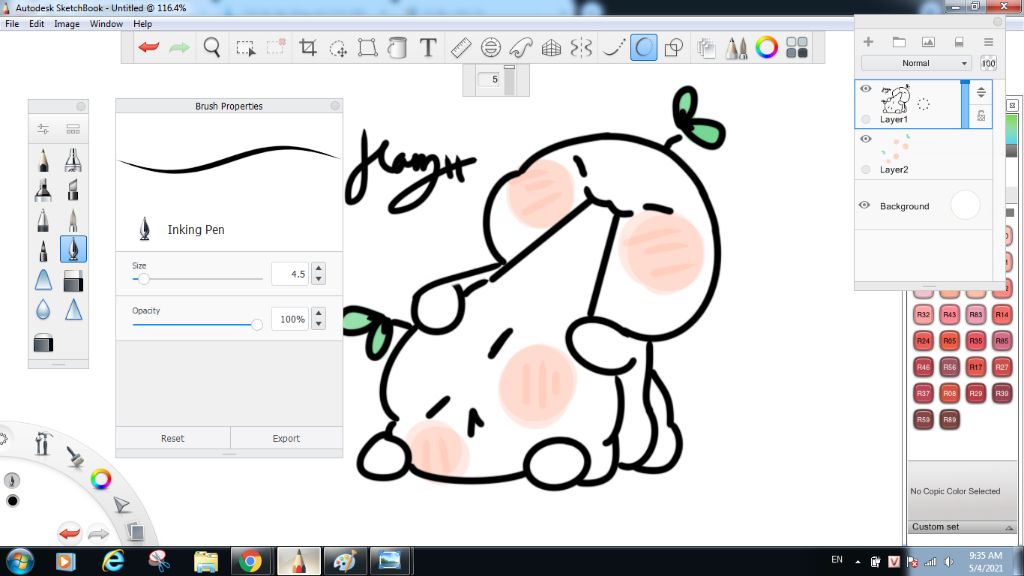
Task: Toggle Background layer visibility eye
Action: (865, 205)
